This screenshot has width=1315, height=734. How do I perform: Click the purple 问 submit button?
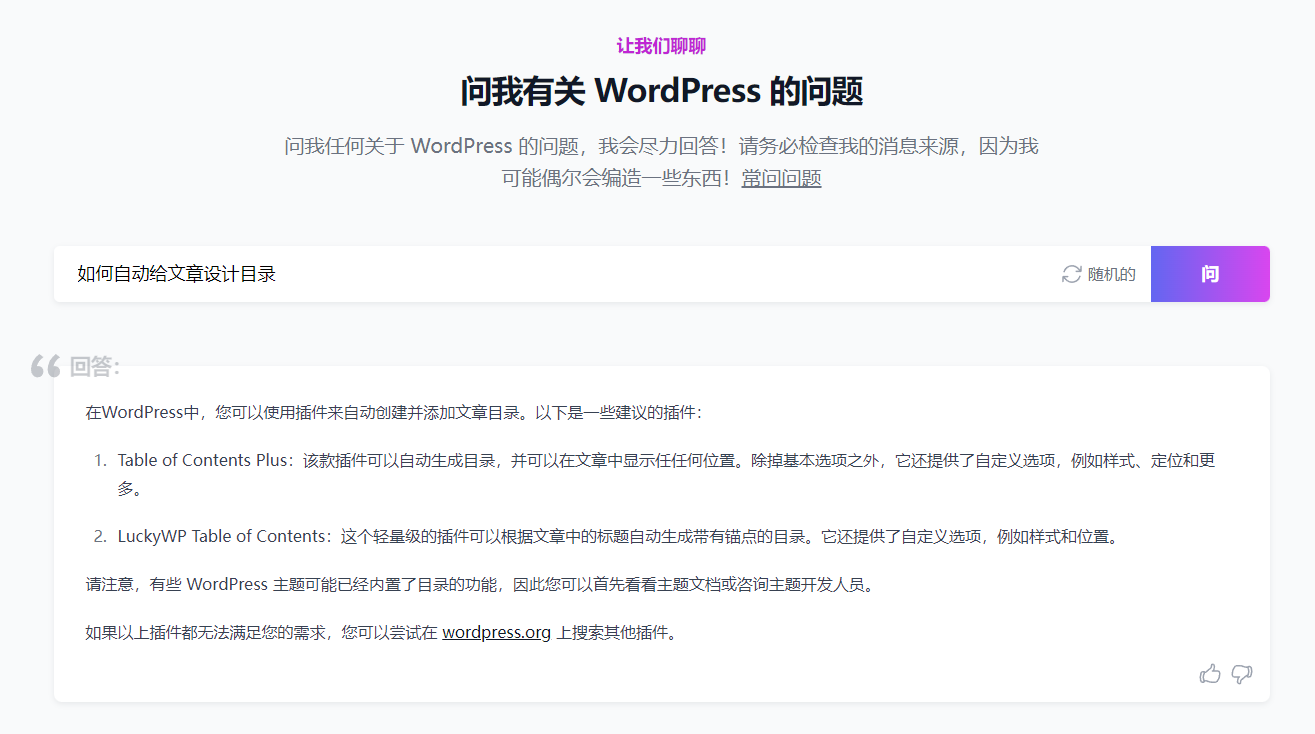(1210, 274)
